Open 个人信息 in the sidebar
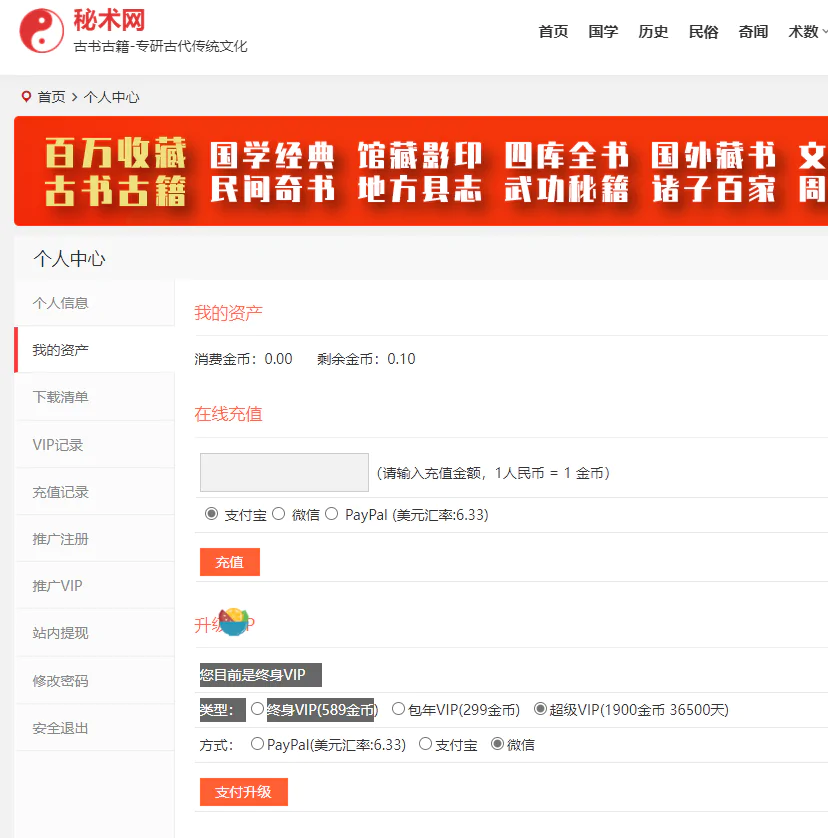 (95, 303)
